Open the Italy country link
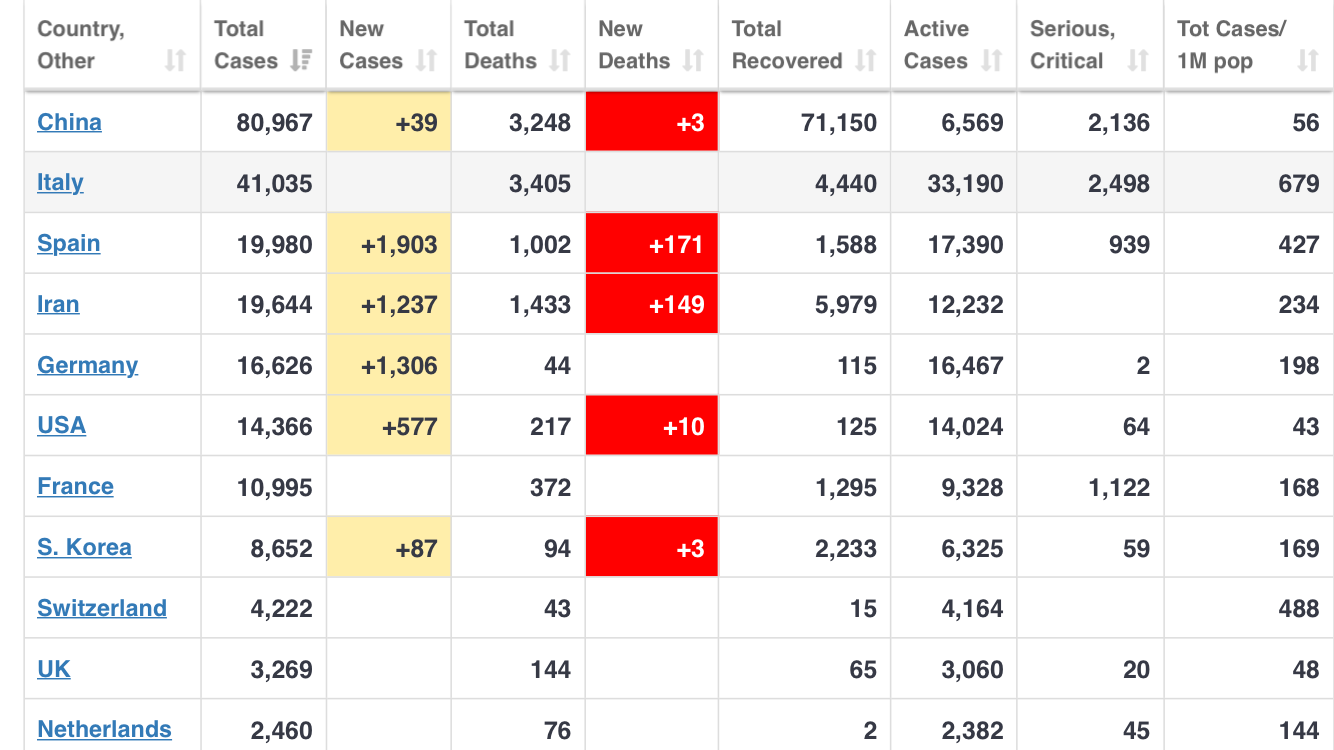Image resolution: width=1334 pixels, height=750 pixels. point(60,183)
